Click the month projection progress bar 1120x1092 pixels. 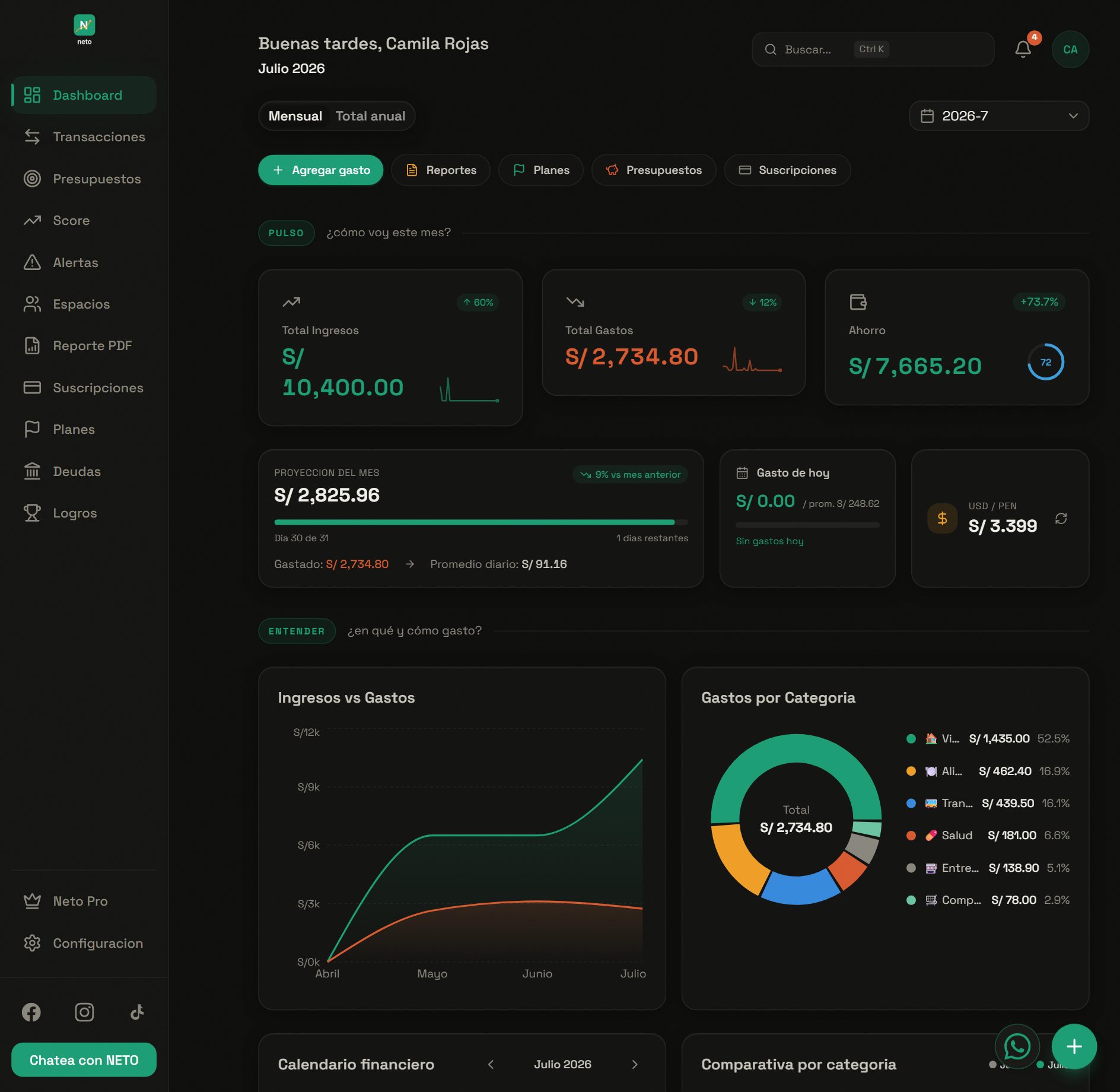click(x=481, y=522)
